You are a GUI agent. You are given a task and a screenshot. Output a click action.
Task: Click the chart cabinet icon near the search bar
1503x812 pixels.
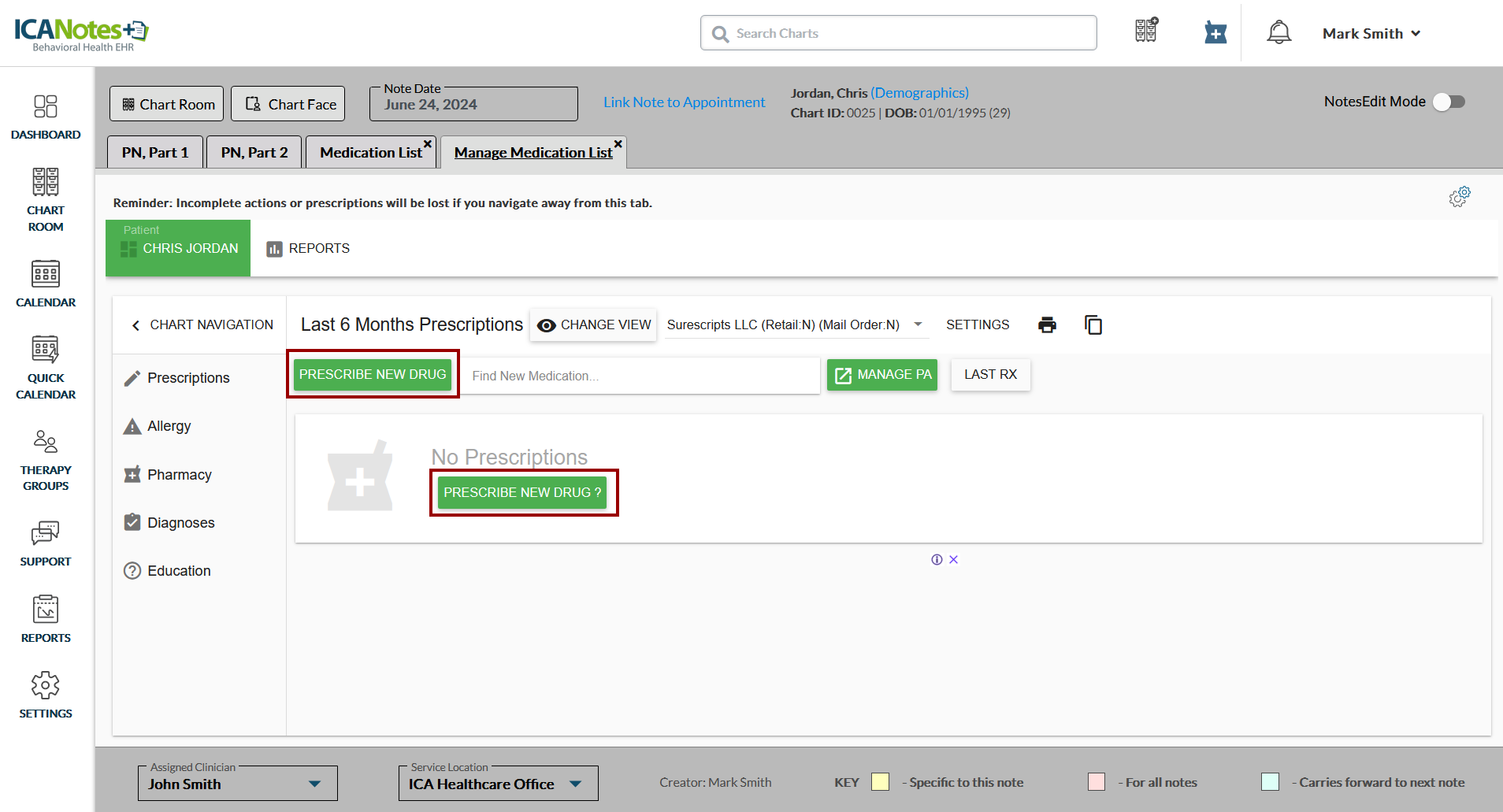[x=1146, y=31]
